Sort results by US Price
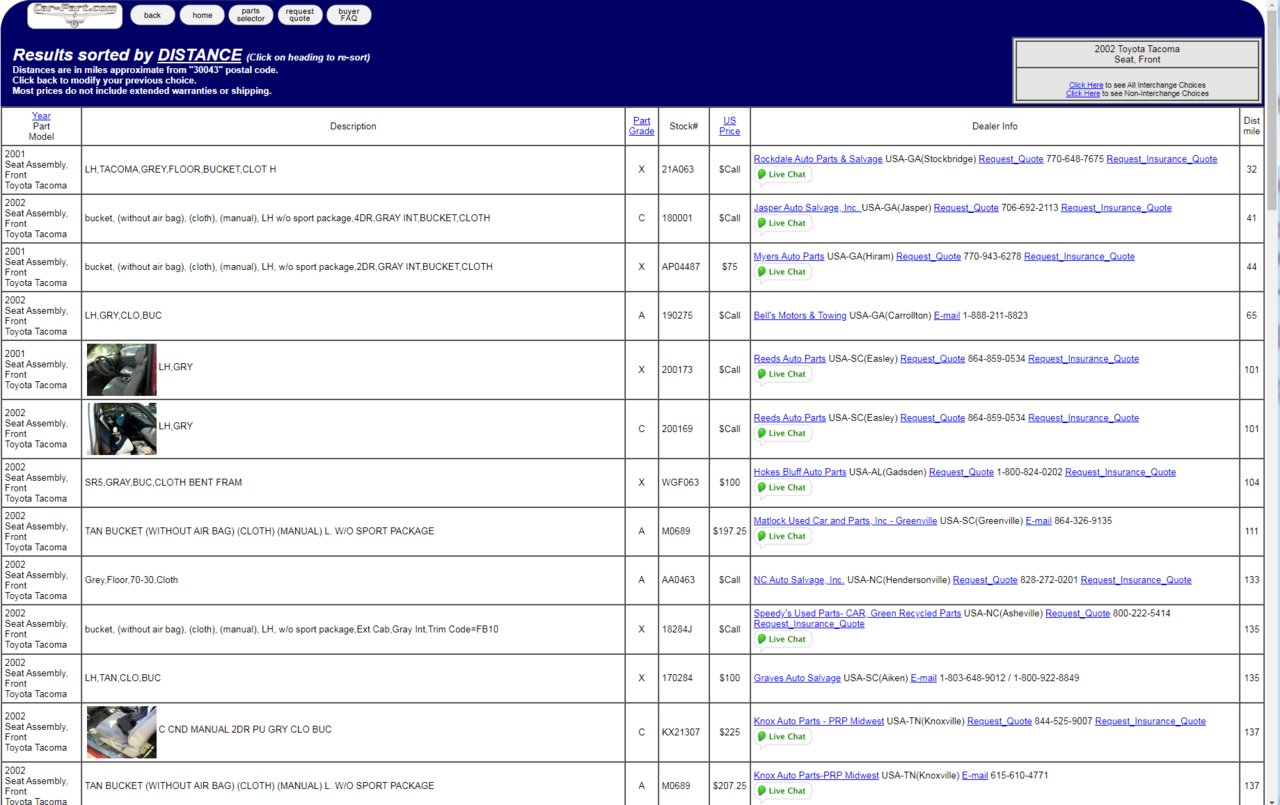The width and height of the screenshot is (1280, 805). [x=730, y=126]
